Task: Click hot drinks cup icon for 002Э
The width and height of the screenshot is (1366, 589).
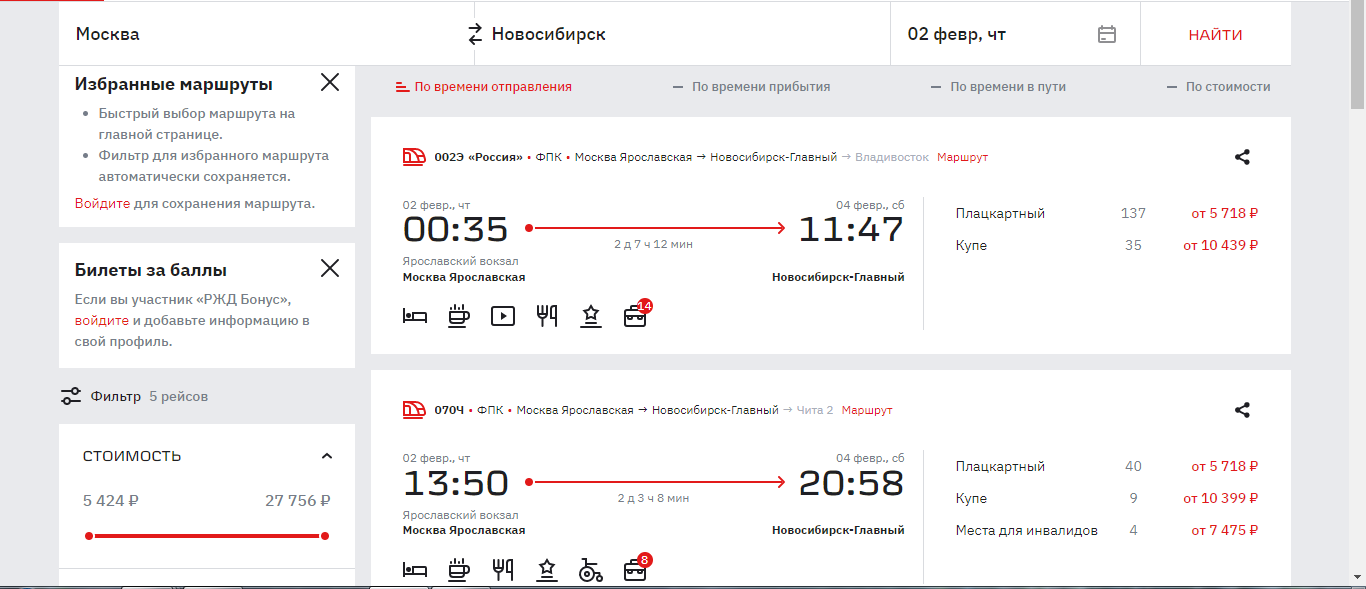Action: click(459, 316)
